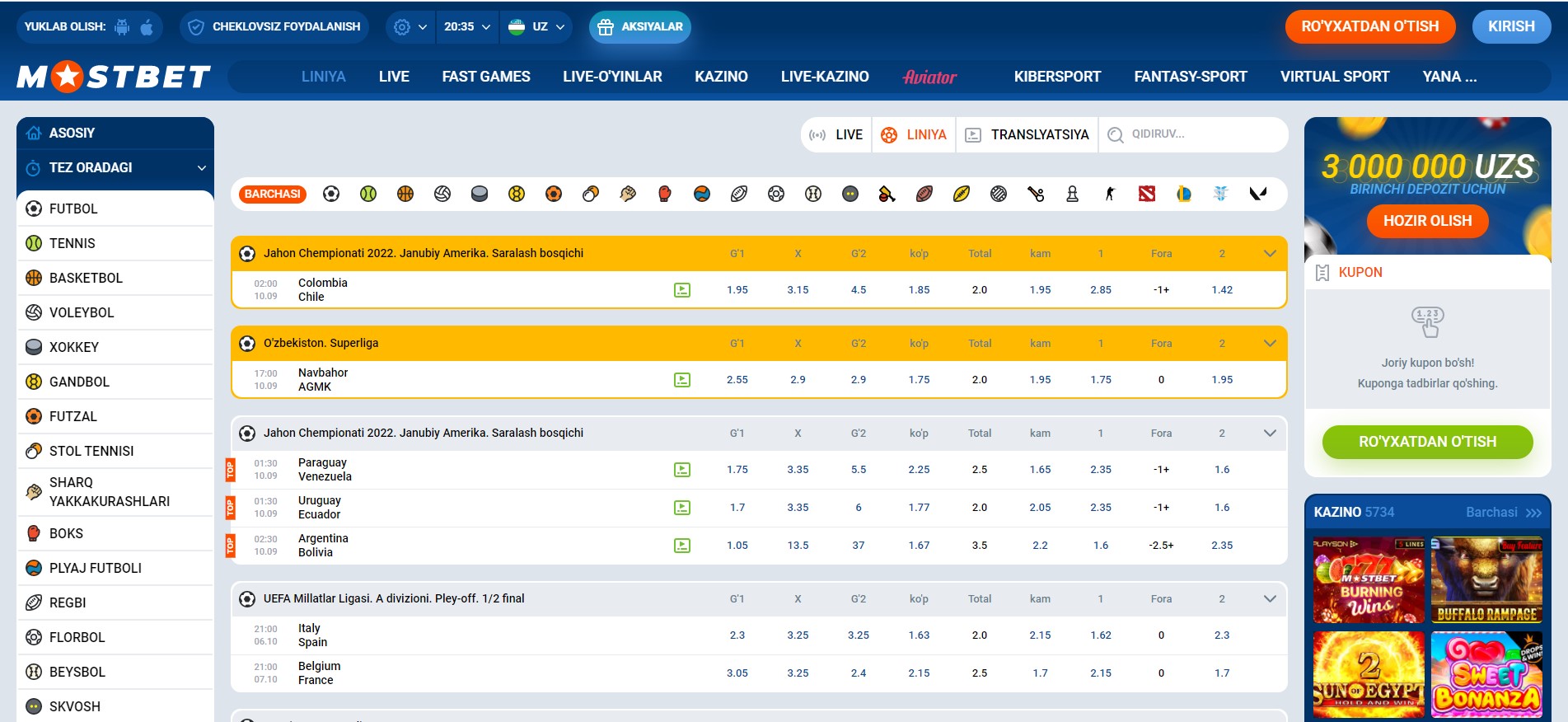Open the stream icon for Navbahor vs AGMK
Image resolution: width=1568 pixels, height=722 pixels.
[x=682, y=380]
